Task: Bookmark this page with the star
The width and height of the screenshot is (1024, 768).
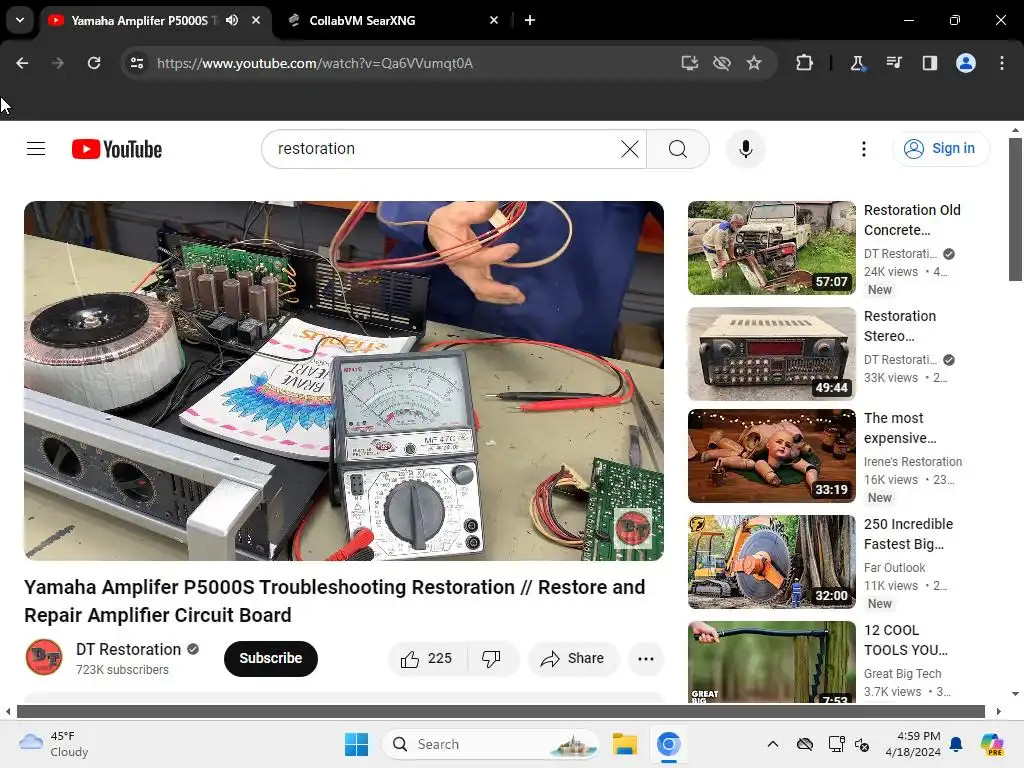Action: 754,63
